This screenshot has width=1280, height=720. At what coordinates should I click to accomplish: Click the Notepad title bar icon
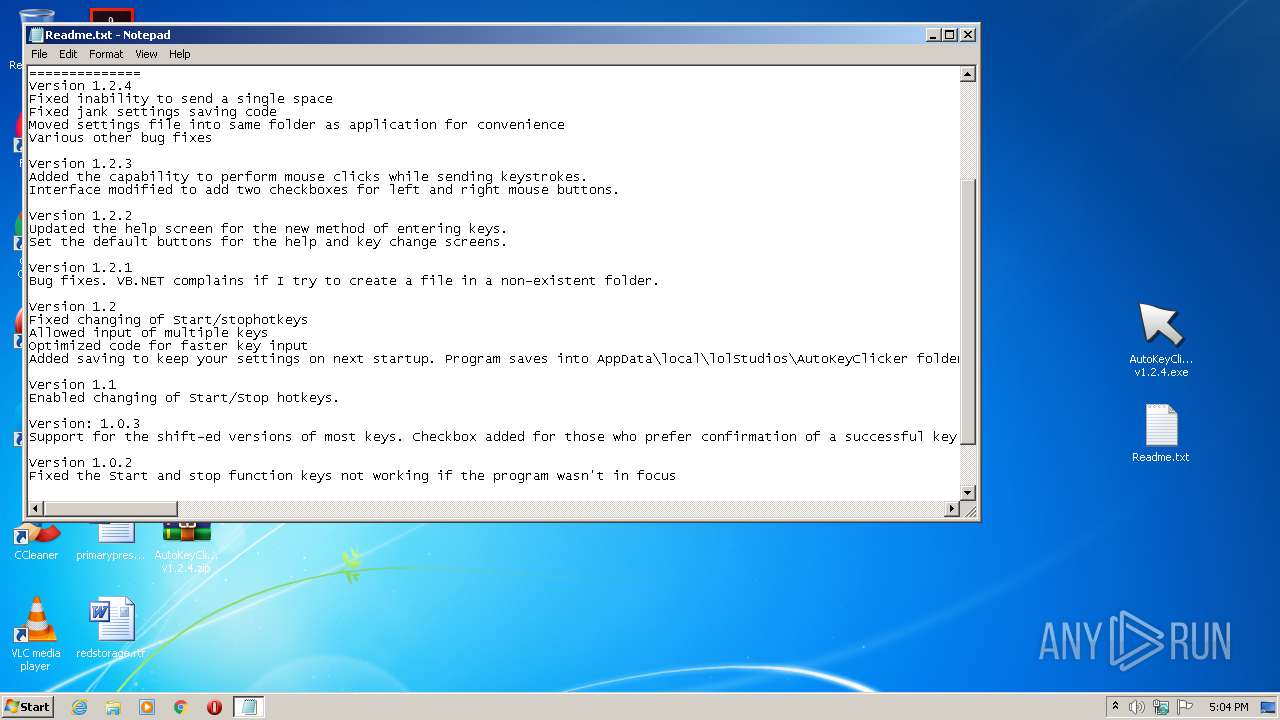[x=36, y=35]
